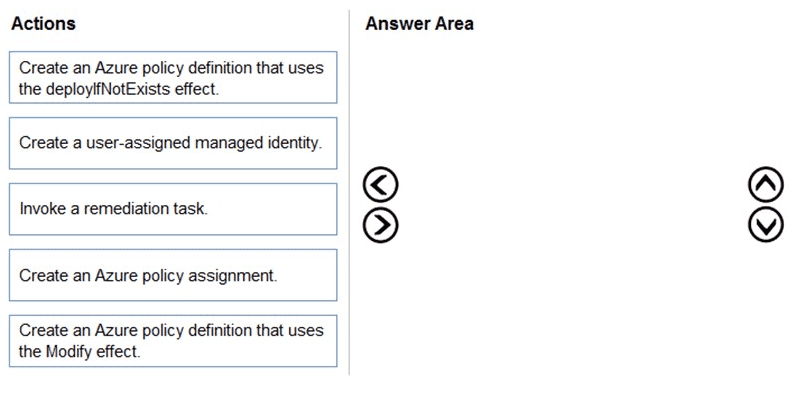Click the empty Answer Area drop zone

(x=571, y=207)
